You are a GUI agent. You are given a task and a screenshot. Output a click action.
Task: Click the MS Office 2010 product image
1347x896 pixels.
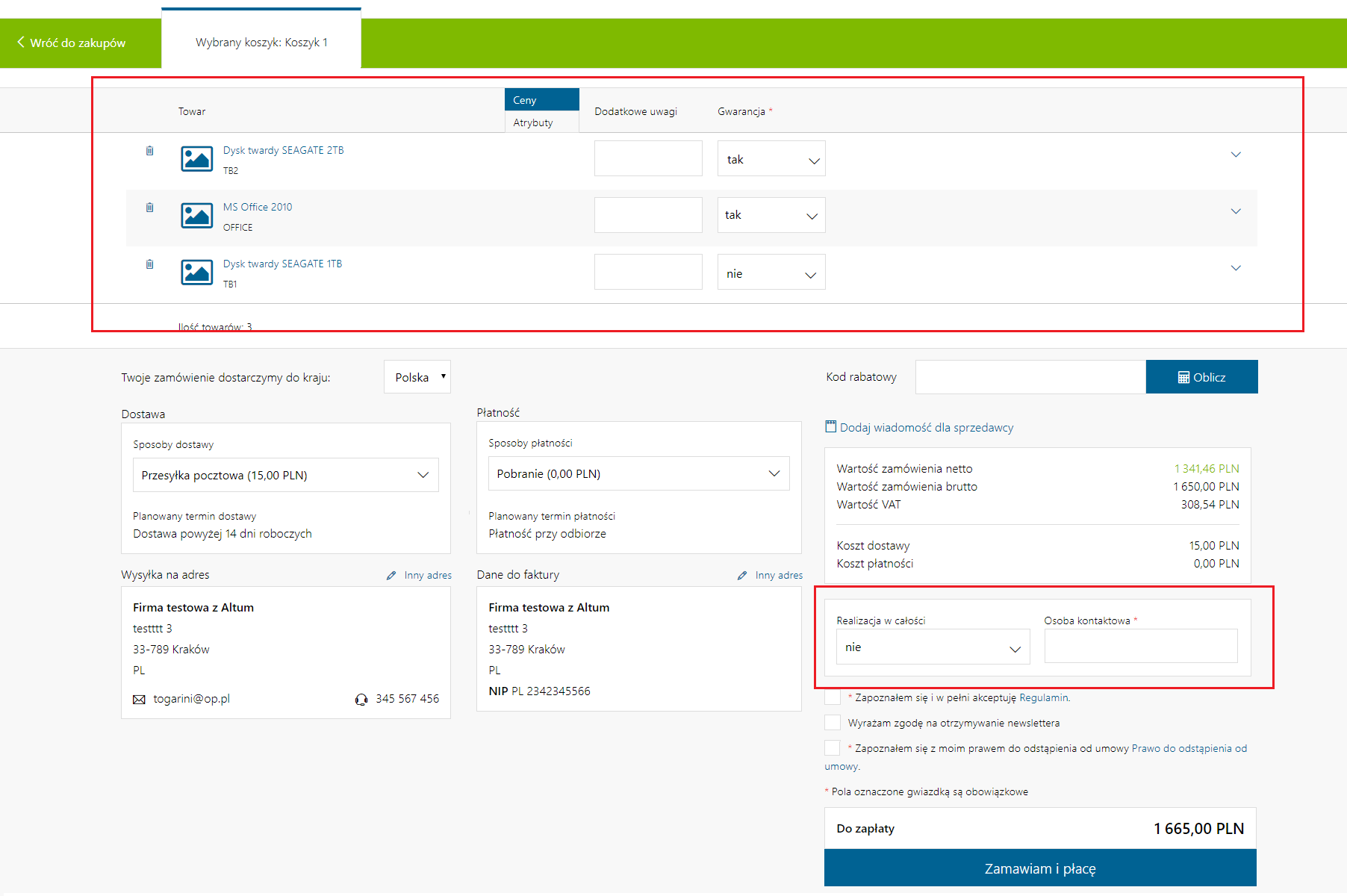[197, 216]
